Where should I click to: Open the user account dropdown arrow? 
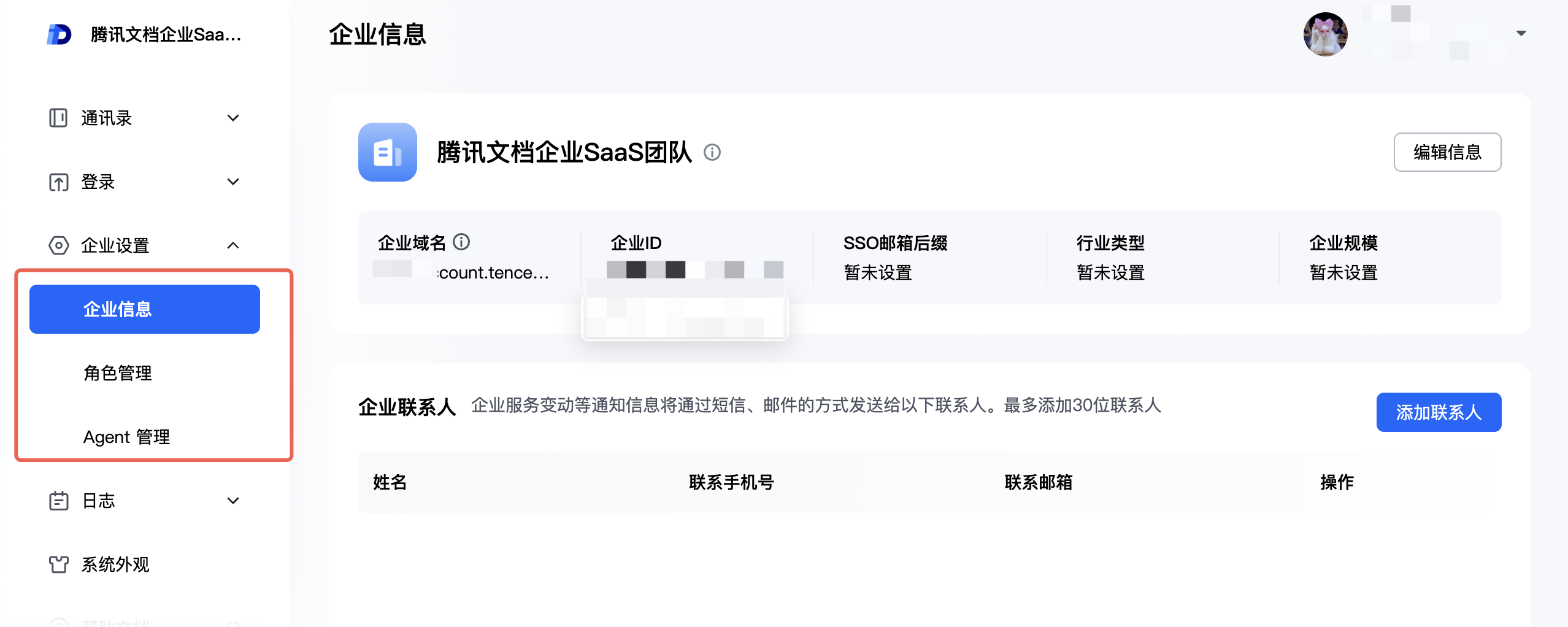click(1521, 34)
